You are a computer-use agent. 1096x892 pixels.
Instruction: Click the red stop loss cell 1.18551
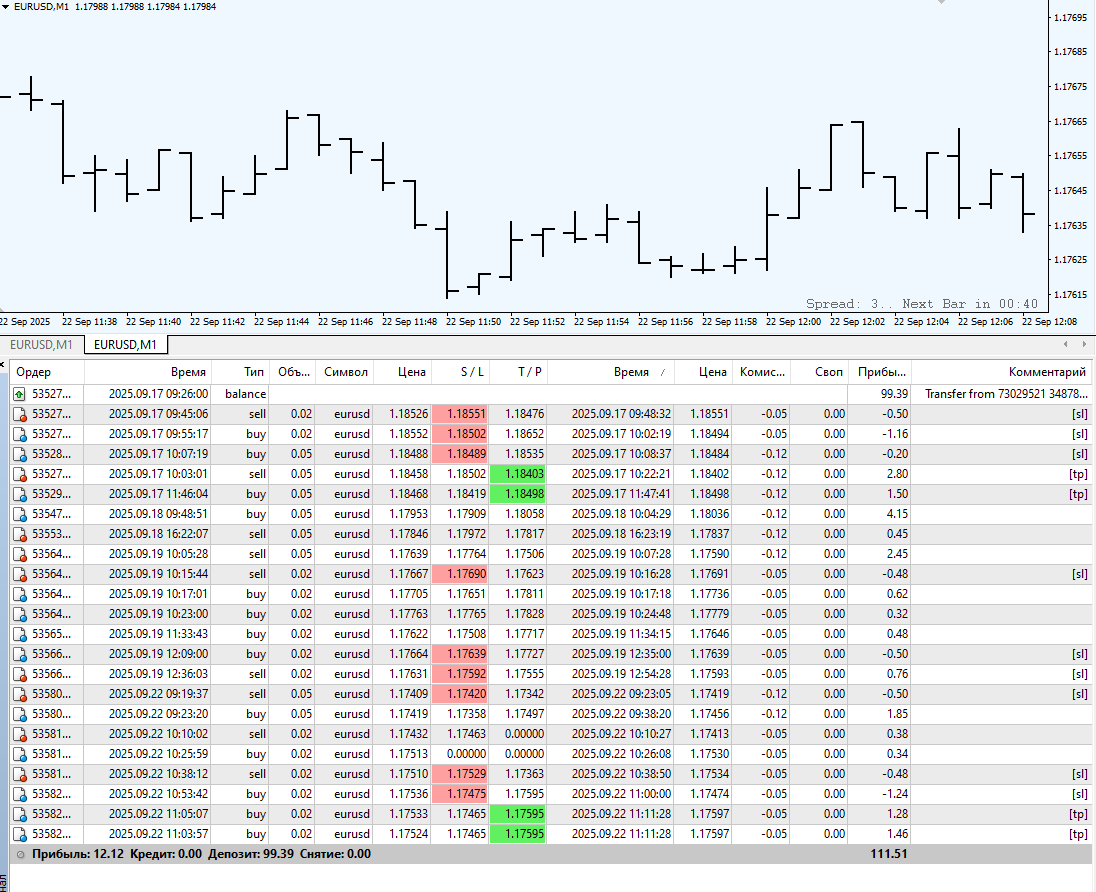tap(461, 414)
